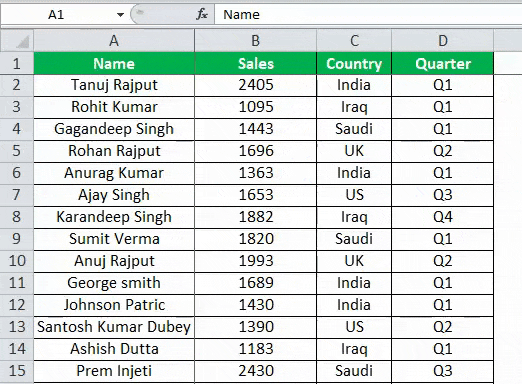This screenshot has height=384, width=522.
Task: Select column B header
Action: (256, 41)
